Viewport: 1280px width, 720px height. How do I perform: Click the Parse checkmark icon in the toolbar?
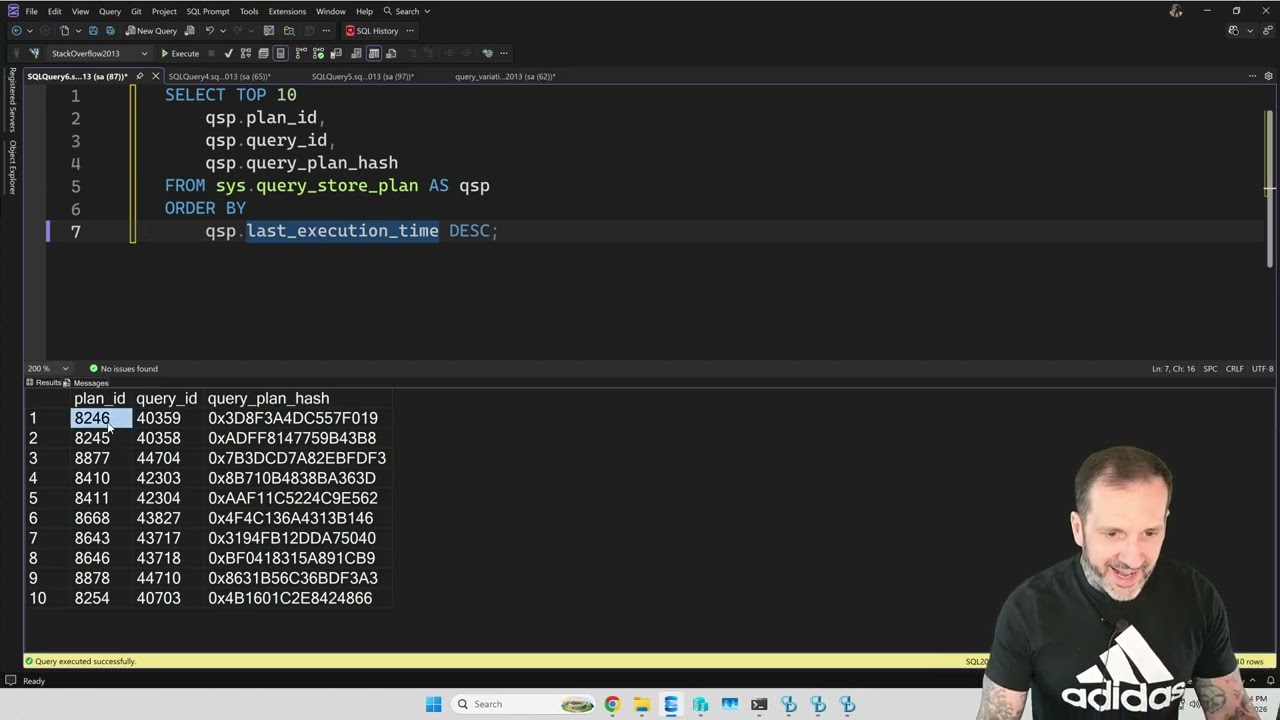[x=229, y=53]
